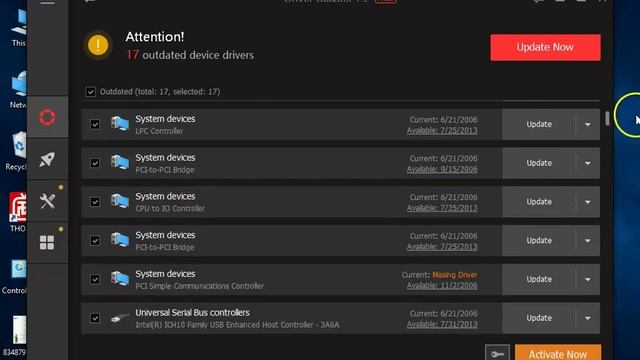The image size is (640, 360).
Task: Click the driver list vertical scrollbar thumb
Action: pyautogui.click(x=607, y=118)
